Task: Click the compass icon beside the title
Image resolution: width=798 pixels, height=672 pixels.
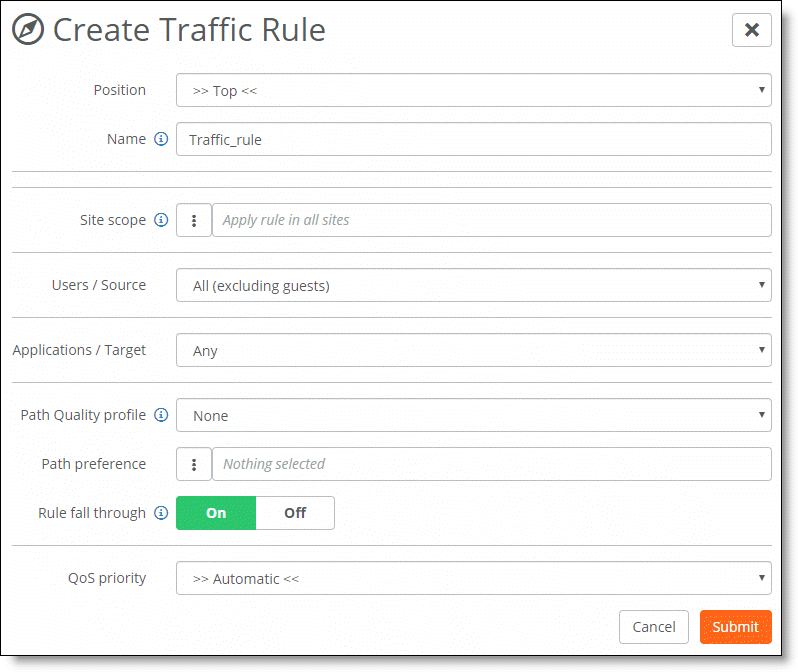Action: point(28,30)
